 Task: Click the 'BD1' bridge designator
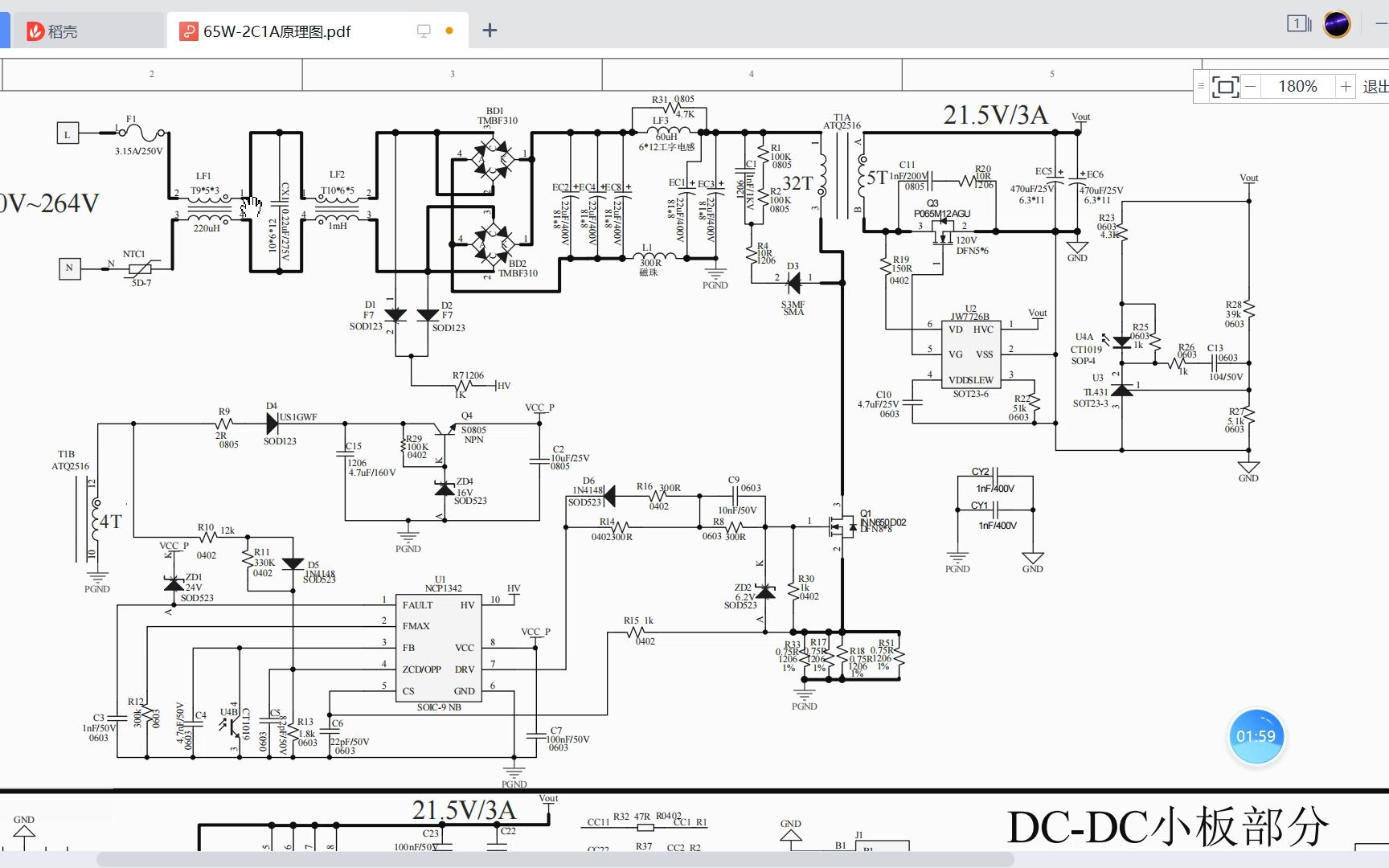pyautogui.click(x=494, y=111)
